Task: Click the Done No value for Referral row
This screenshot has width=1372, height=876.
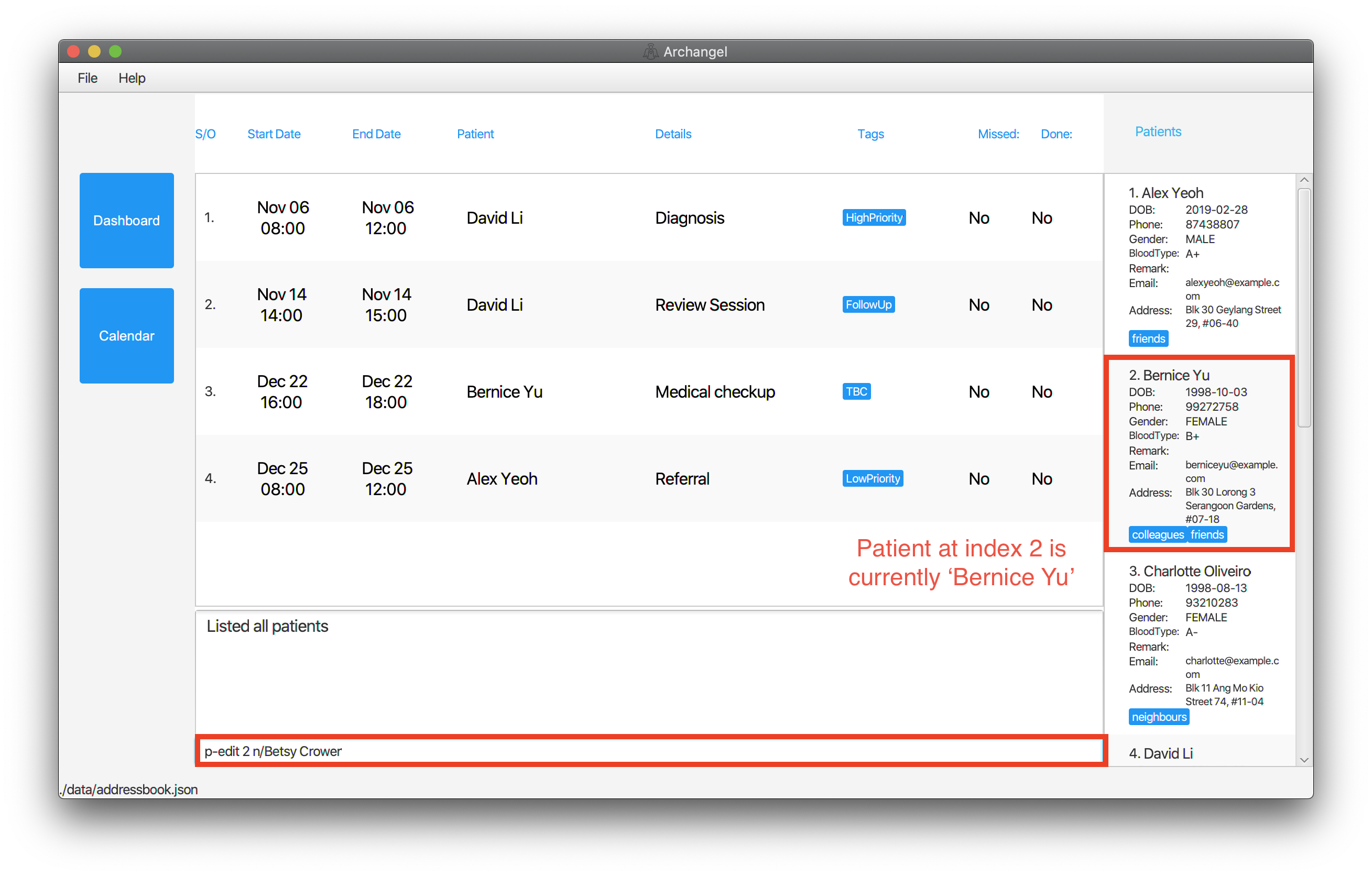Action: pyautogui.click(x=1041, y=478)
